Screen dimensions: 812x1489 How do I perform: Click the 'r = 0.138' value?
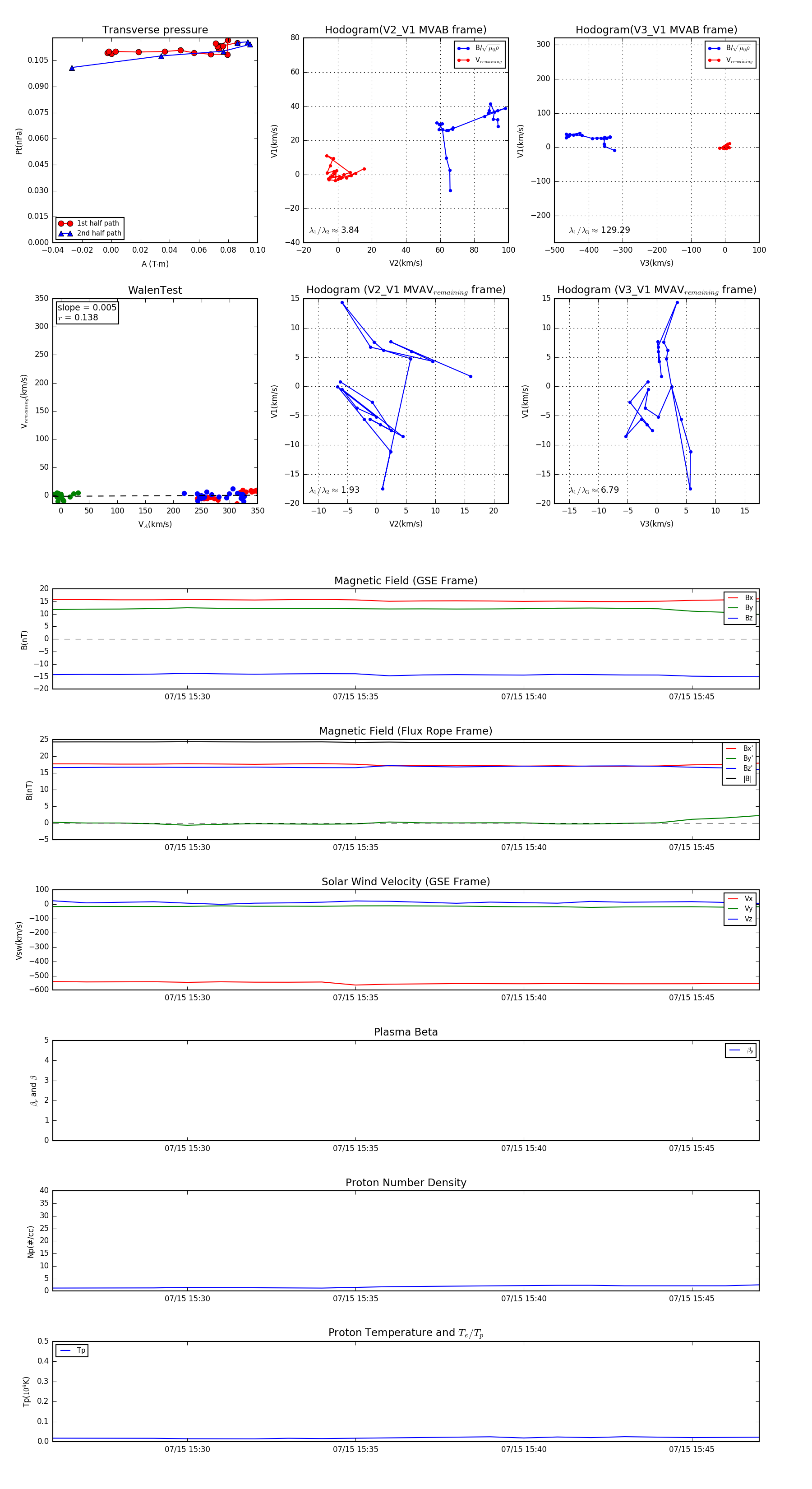78,317
